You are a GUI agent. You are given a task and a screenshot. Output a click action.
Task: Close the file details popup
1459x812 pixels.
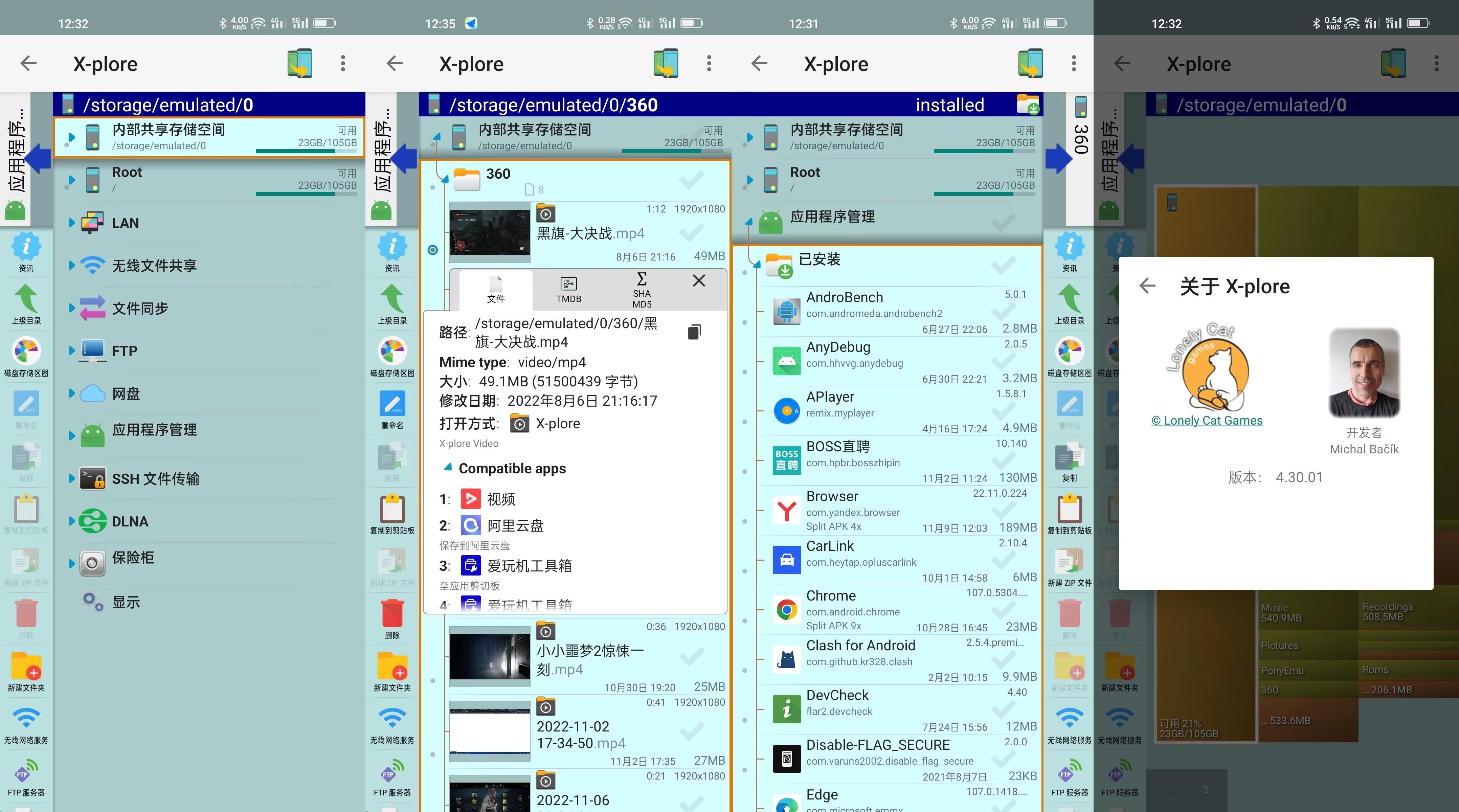click(x=699, y=281)
